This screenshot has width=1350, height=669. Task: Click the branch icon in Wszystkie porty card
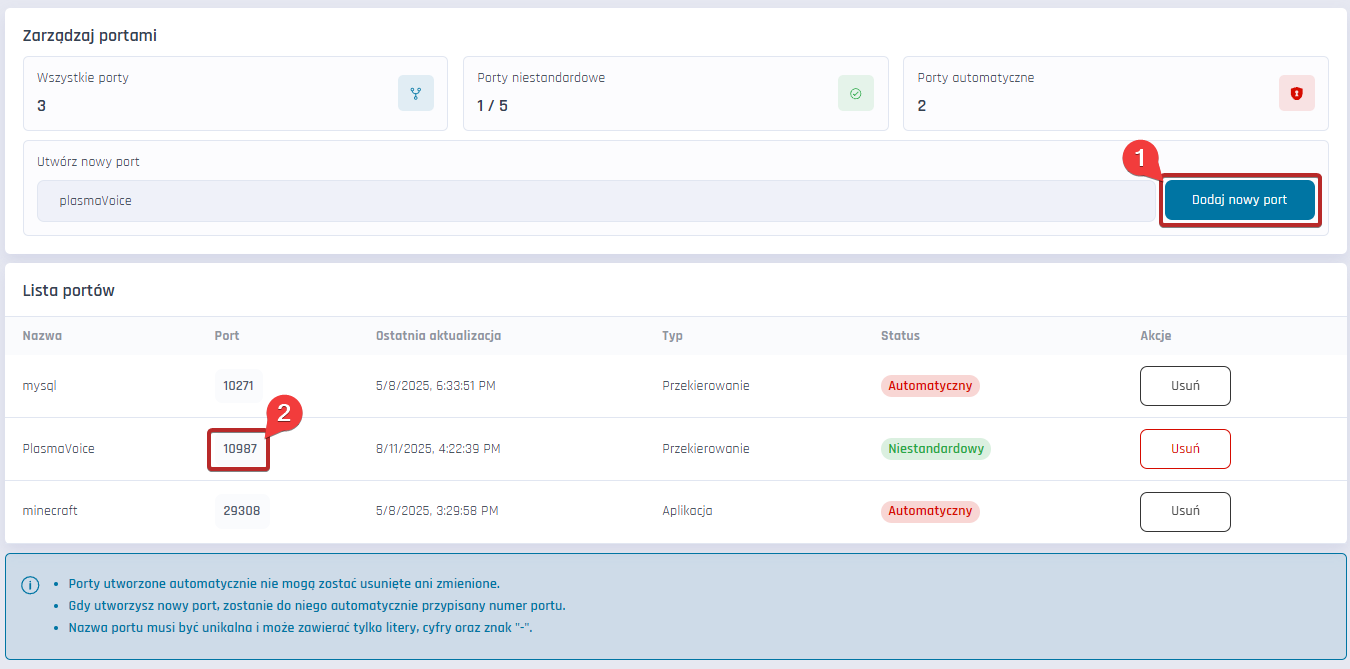415,93
